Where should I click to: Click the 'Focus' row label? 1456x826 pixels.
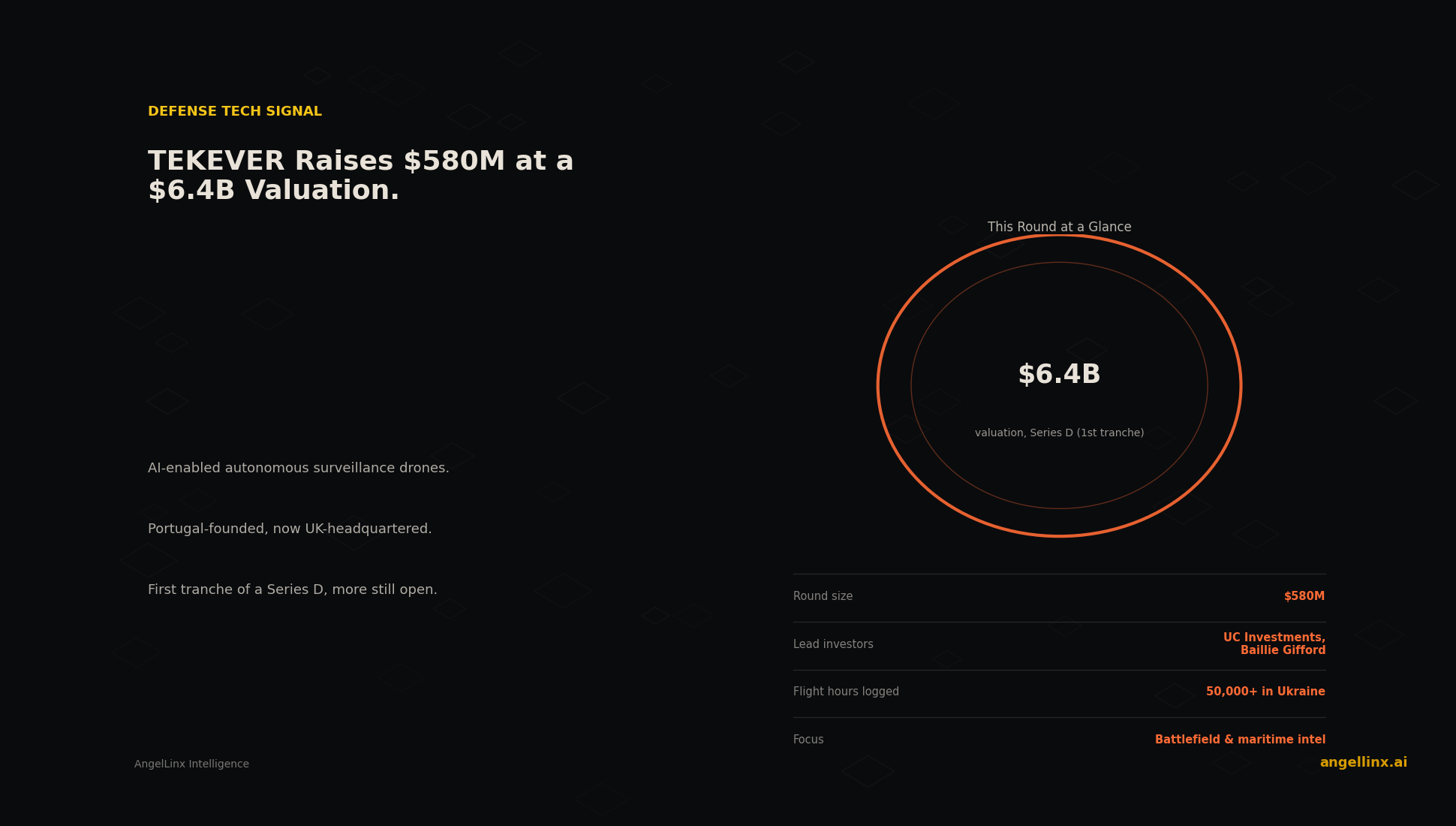coord(808,740)
